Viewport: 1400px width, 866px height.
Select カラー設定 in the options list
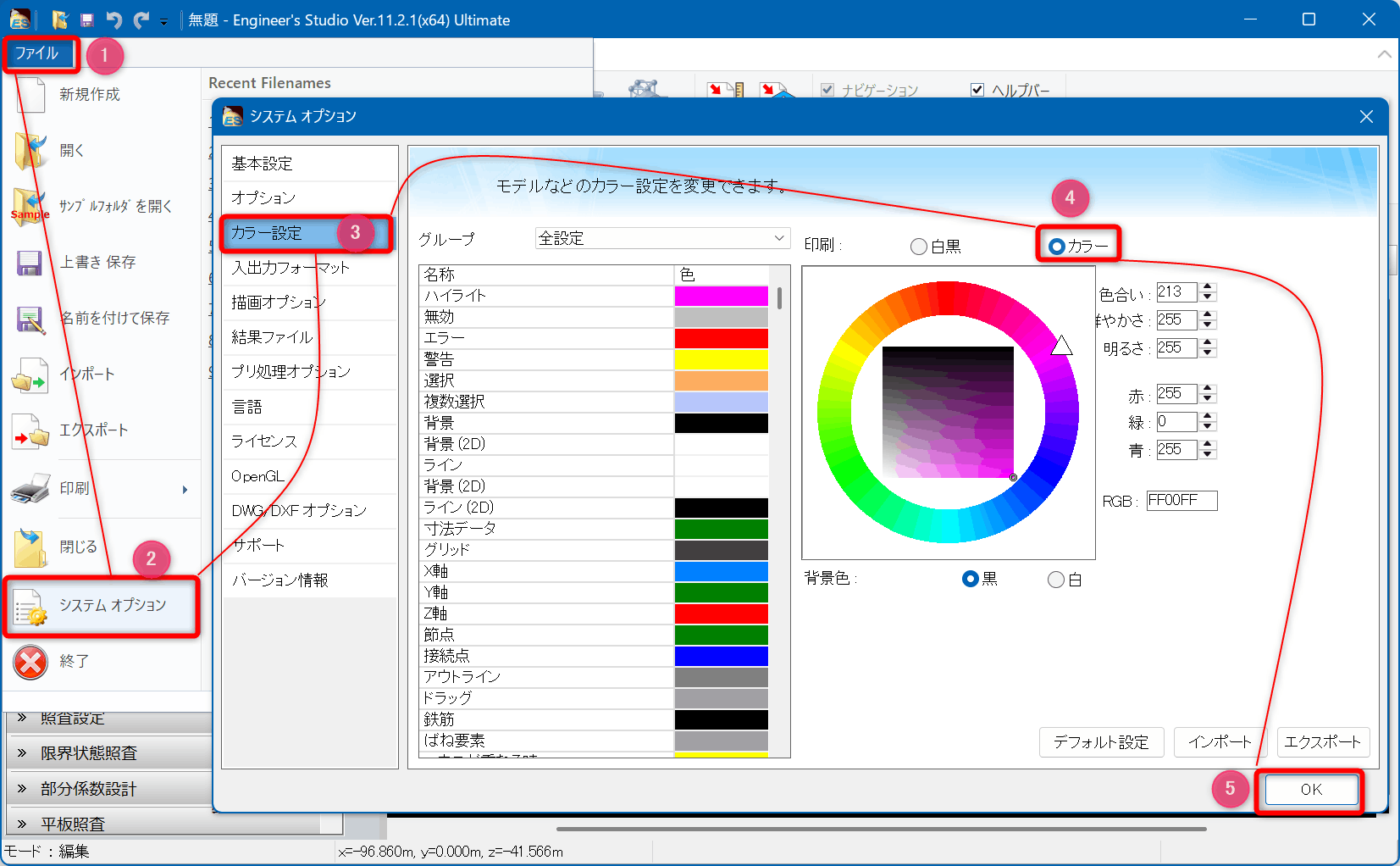coord(309,233)
